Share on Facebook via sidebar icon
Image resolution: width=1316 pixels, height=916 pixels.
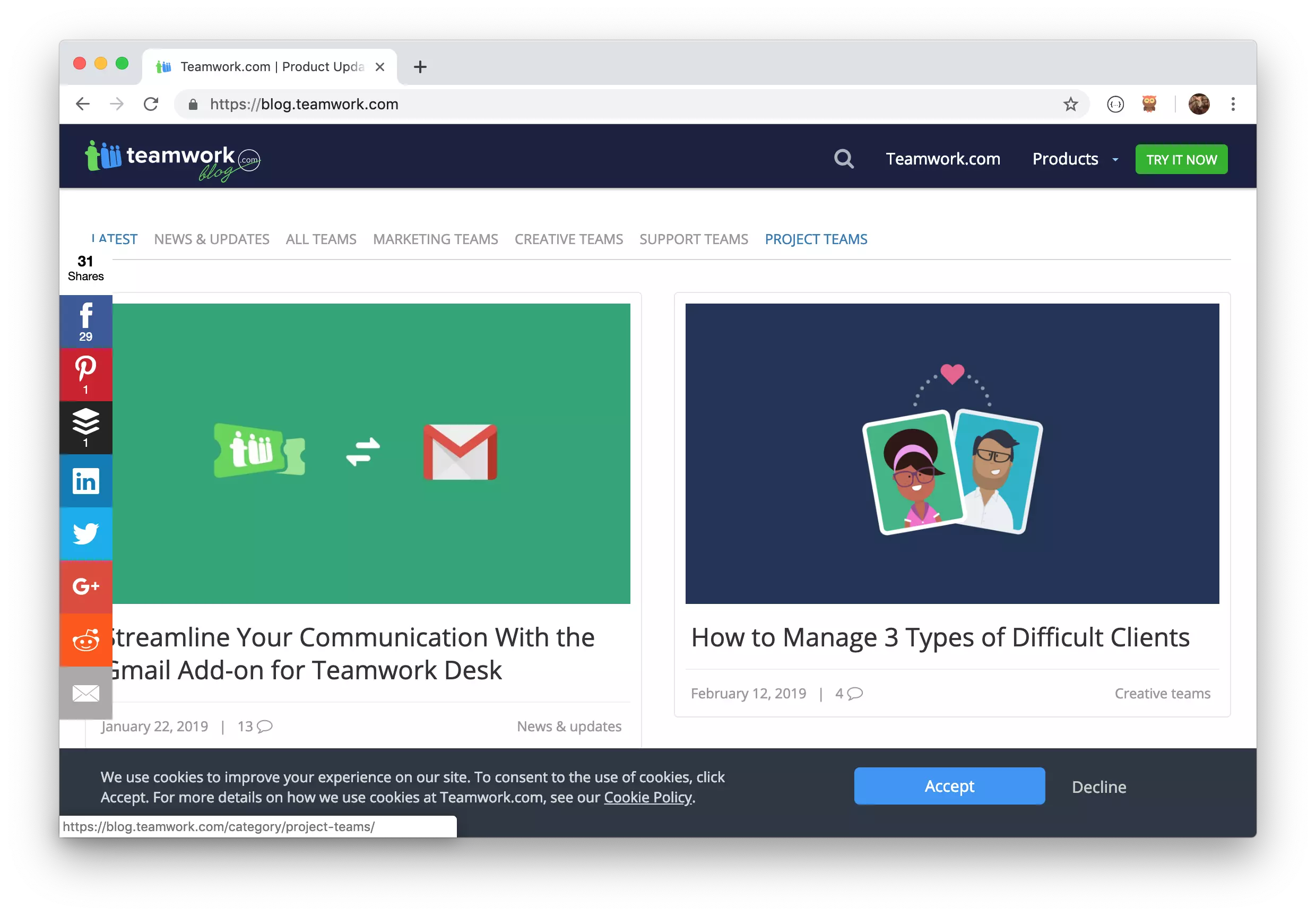[85, 321]
